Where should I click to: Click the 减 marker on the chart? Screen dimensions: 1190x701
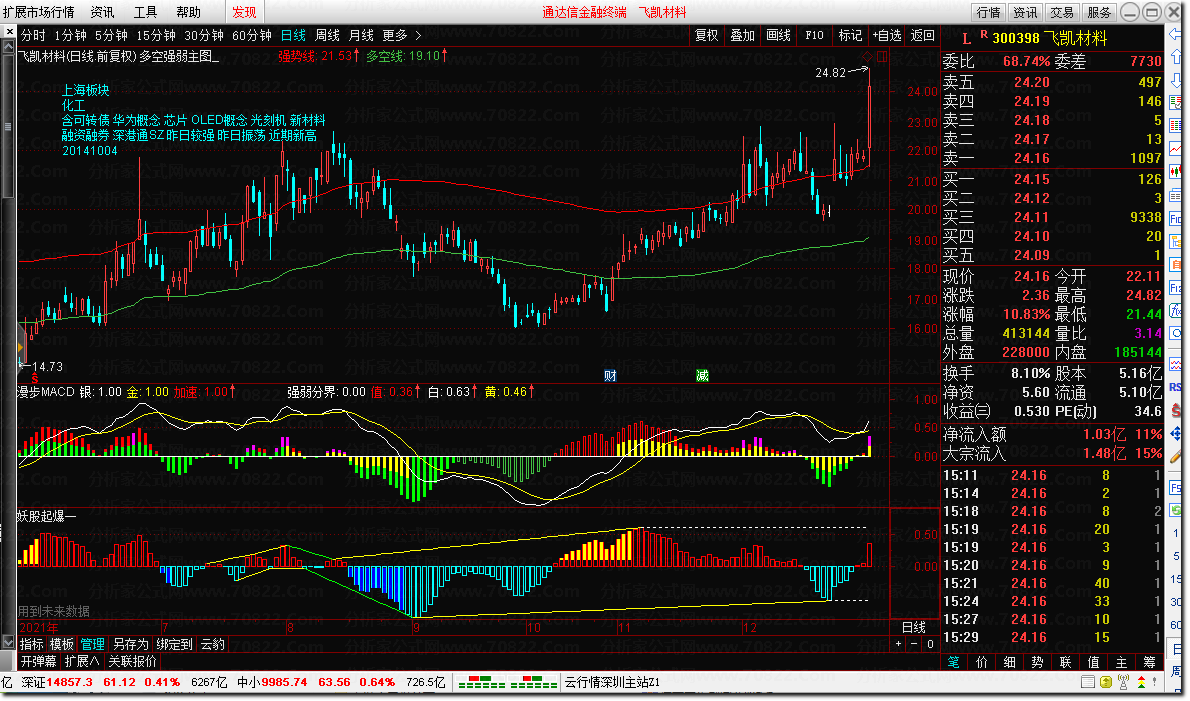pyautogui.click(x=702, y=376)
